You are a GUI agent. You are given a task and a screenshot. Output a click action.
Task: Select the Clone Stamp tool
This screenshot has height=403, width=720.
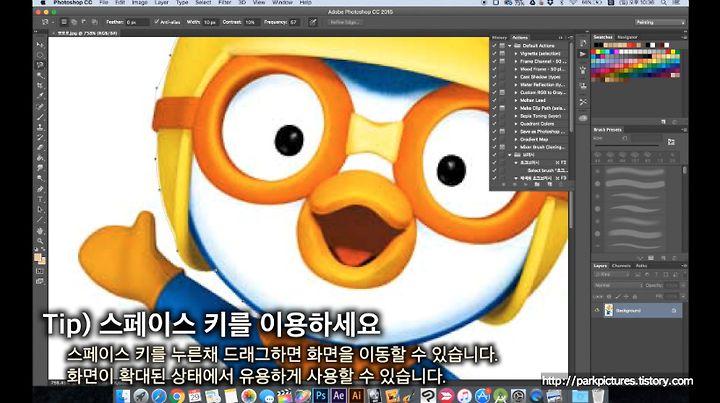pyautogui.click(x=40, y=127)
